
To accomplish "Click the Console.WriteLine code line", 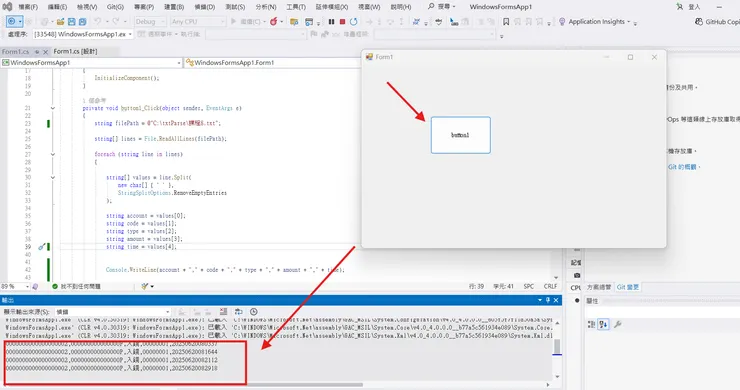I will coord(225,270).
